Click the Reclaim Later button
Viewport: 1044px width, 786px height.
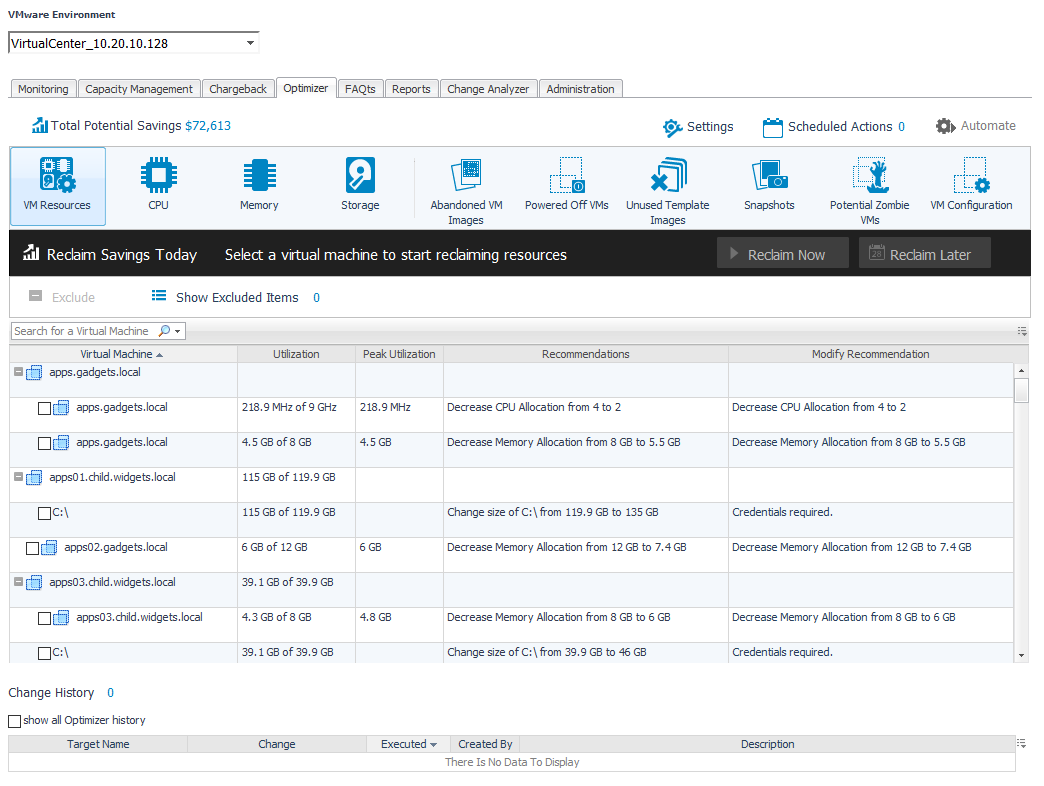pyautogui.click(x=925, y=253)
